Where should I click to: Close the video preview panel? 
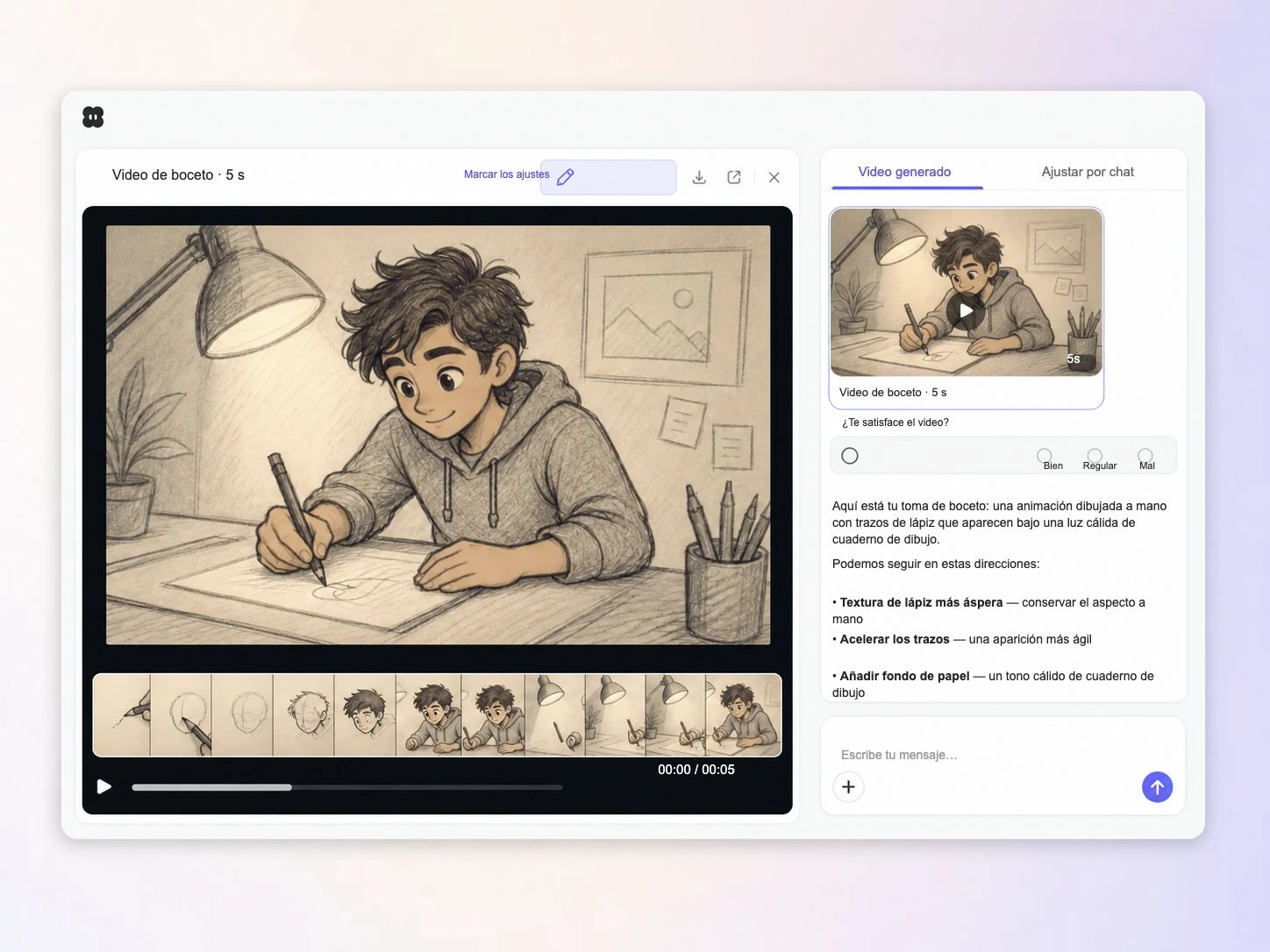[774, 177]
